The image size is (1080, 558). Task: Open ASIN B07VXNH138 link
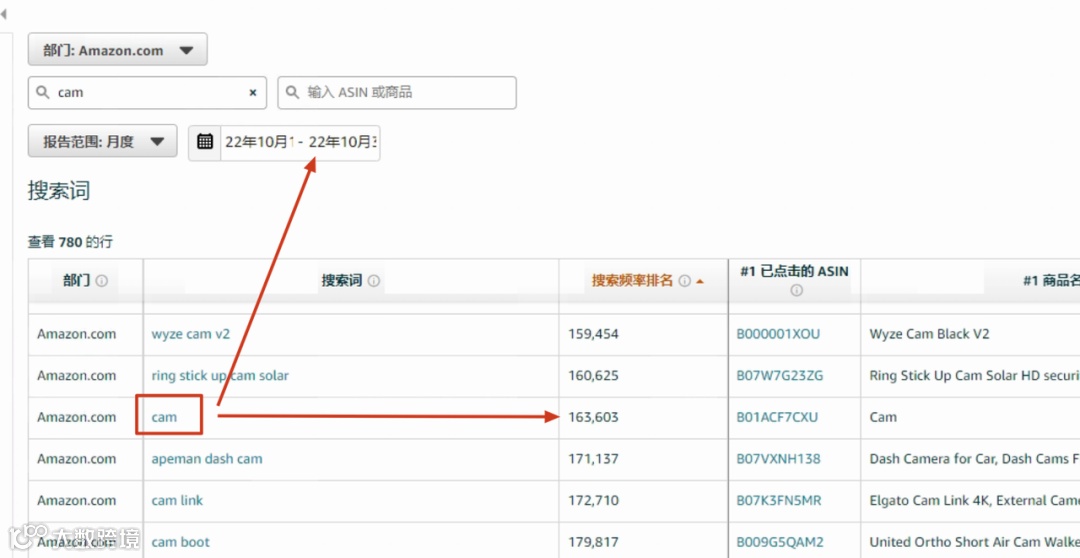(x=778, y=458)
